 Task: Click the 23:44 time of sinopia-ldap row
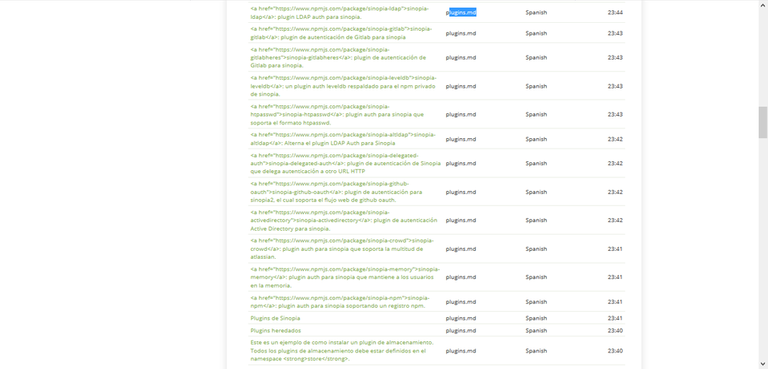click(615, 13)
